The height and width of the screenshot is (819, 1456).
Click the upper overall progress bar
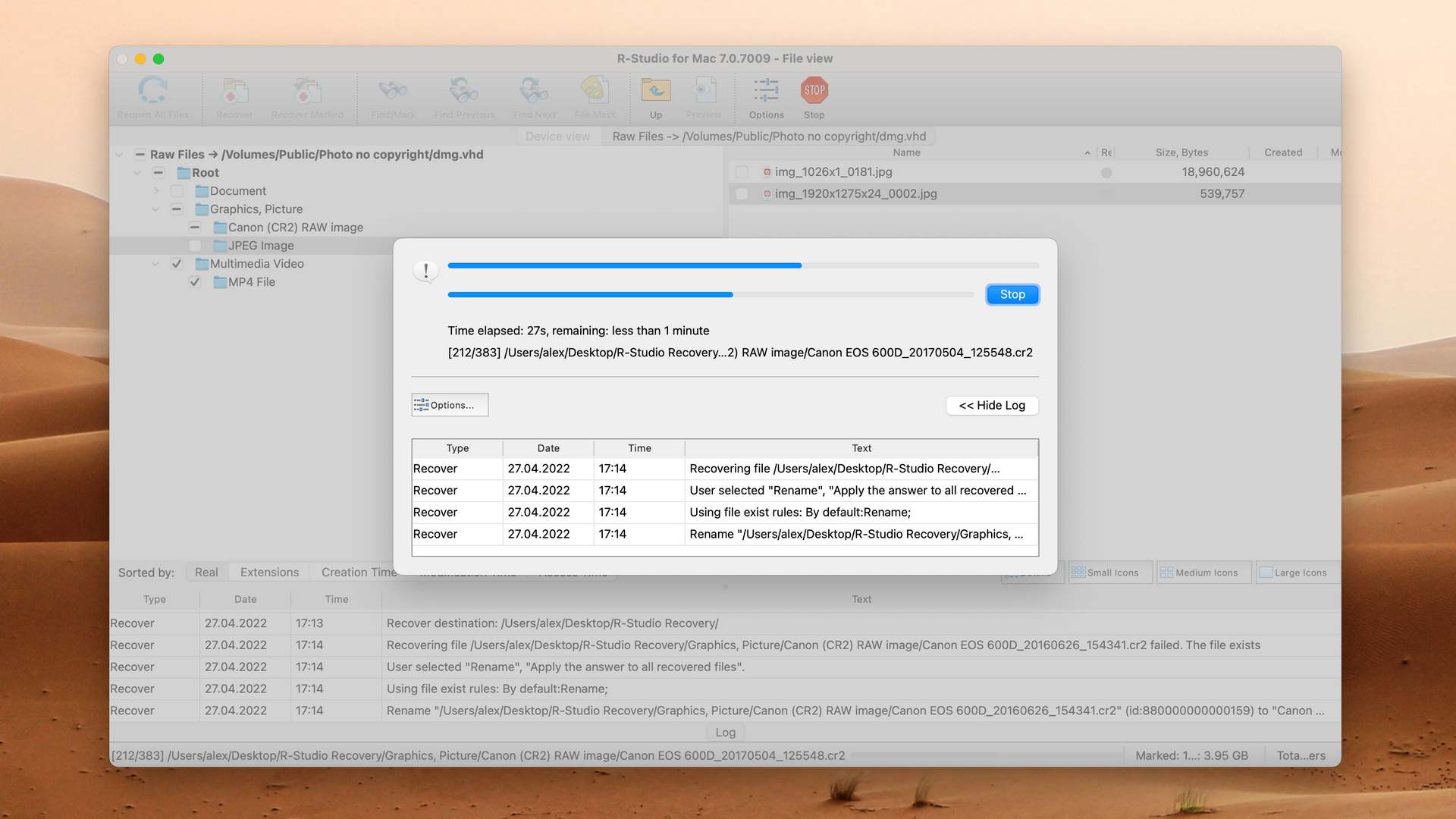(x=743, y=265)
